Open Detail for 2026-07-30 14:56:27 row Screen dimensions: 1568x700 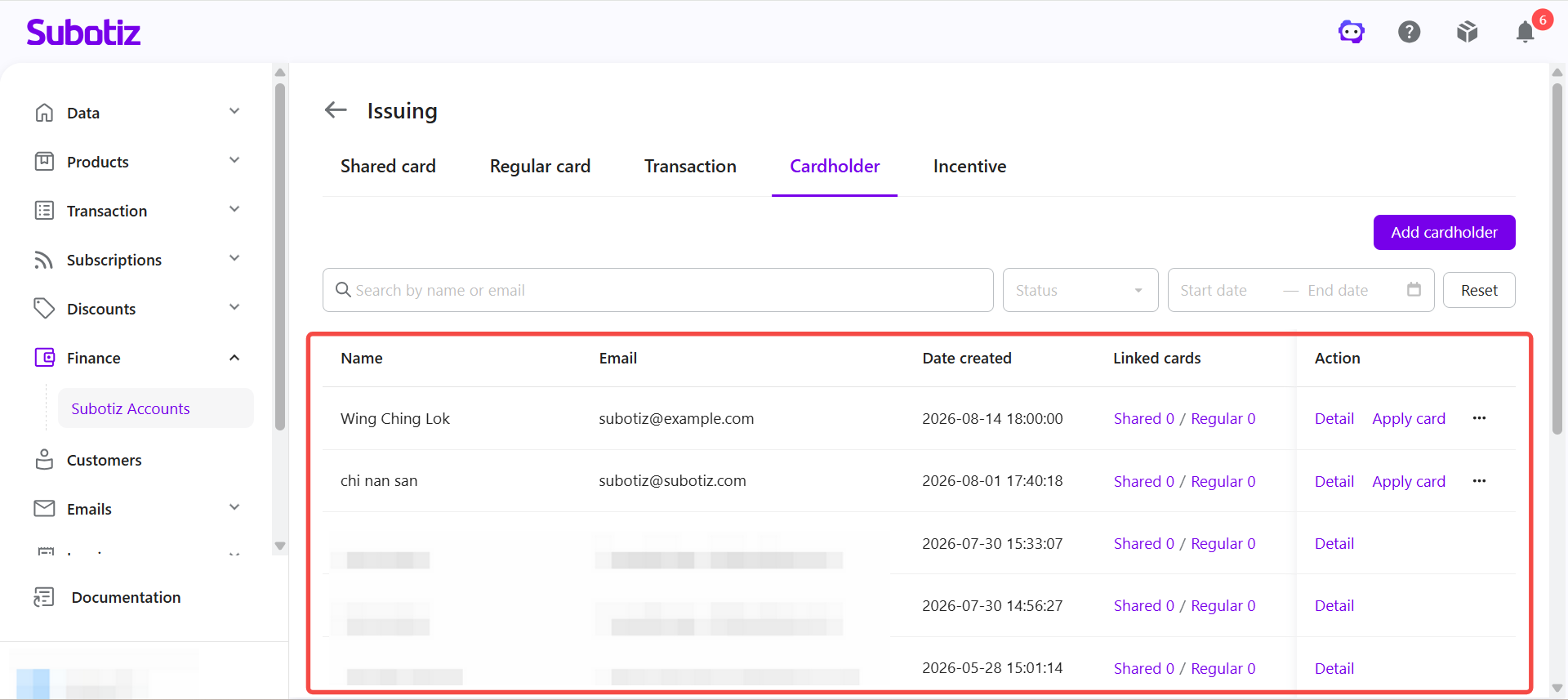1334,605
